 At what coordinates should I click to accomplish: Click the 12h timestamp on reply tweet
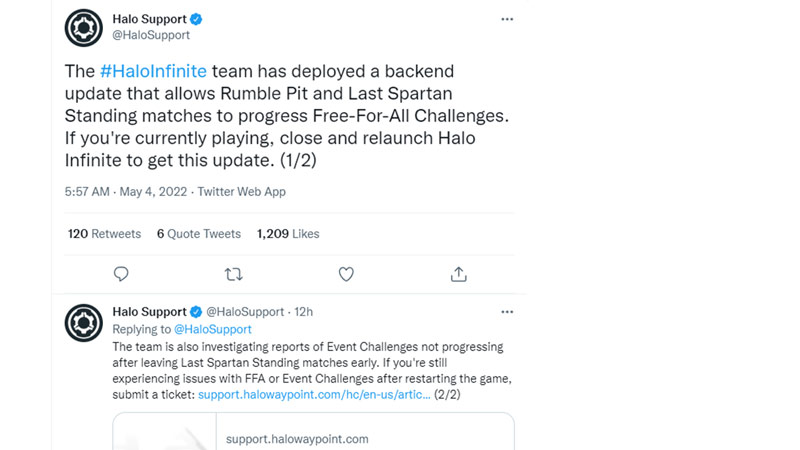[303, 312]
